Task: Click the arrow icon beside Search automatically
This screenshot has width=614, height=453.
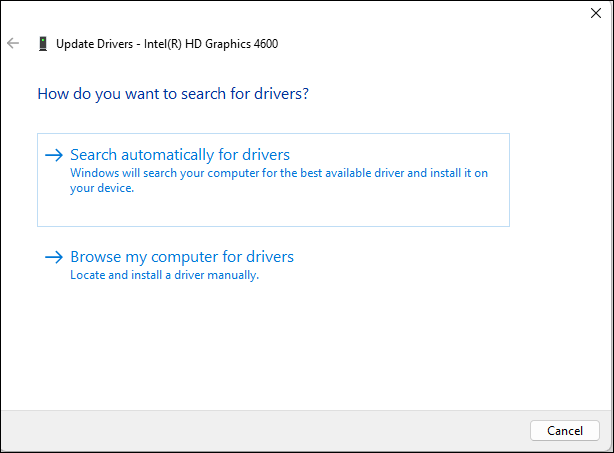Action: point(54,155)
